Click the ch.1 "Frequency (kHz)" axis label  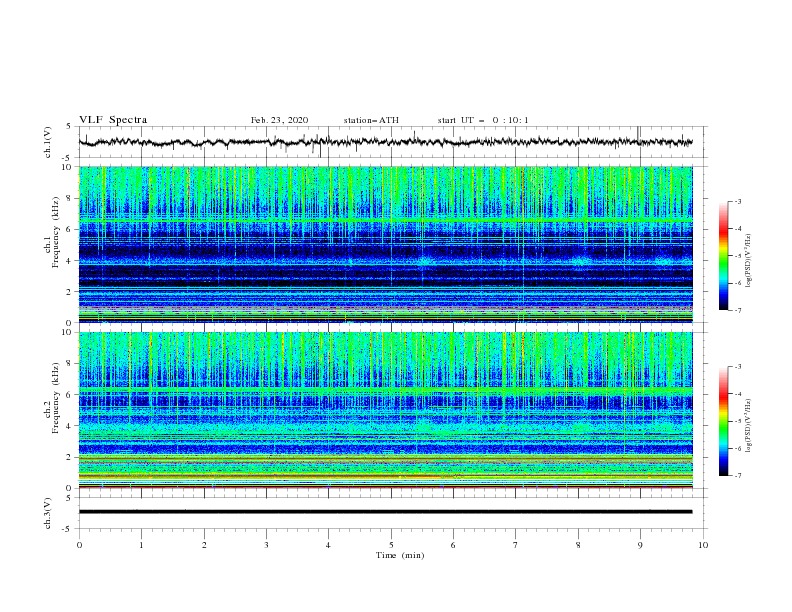pyautogui.click(x=56, y=232)
